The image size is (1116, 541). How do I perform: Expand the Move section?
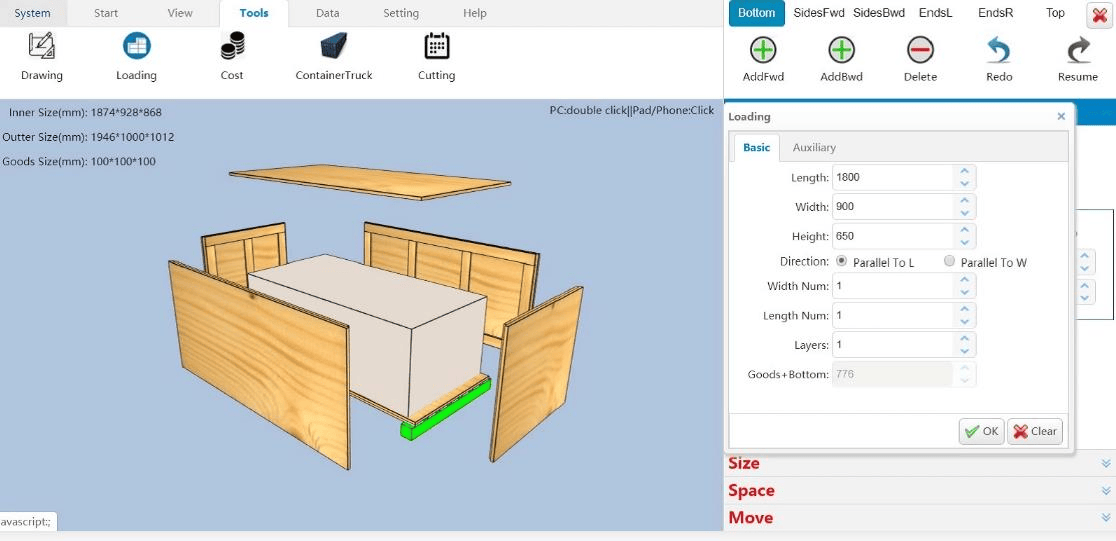coord(920,518)
